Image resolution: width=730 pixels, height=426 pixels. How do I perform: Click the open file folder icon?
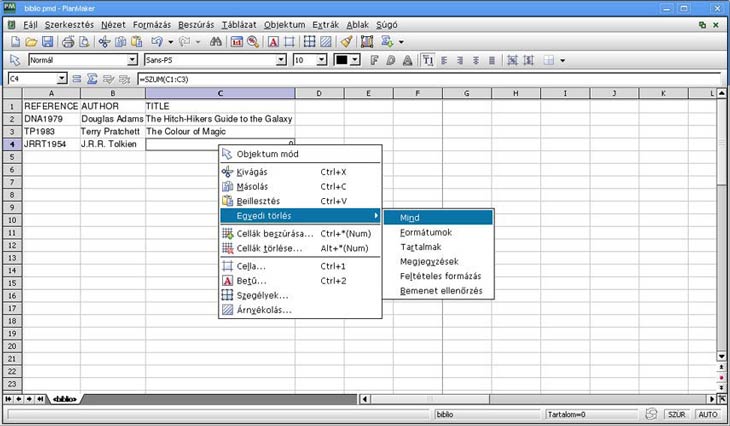(31, 42)
